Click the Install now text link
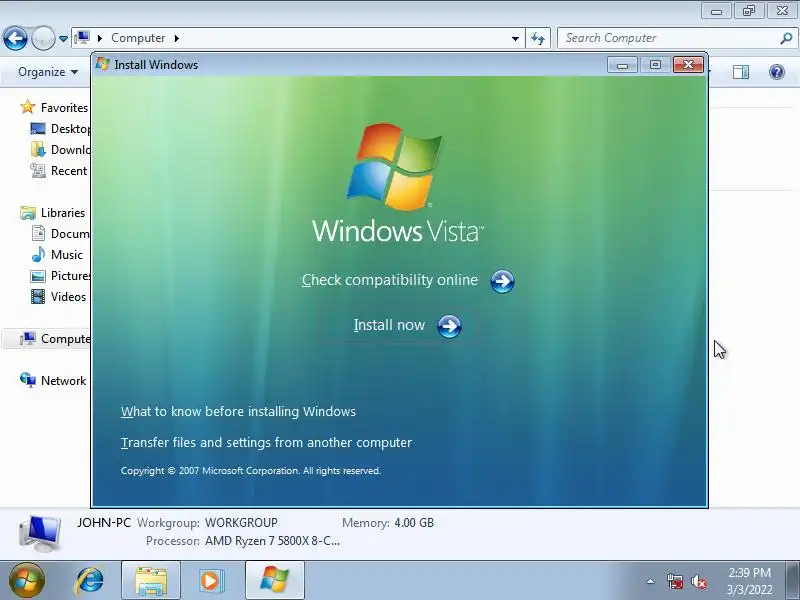Viewport: 800px width, 600px height. pyautogui.click(x=389, y=325)
